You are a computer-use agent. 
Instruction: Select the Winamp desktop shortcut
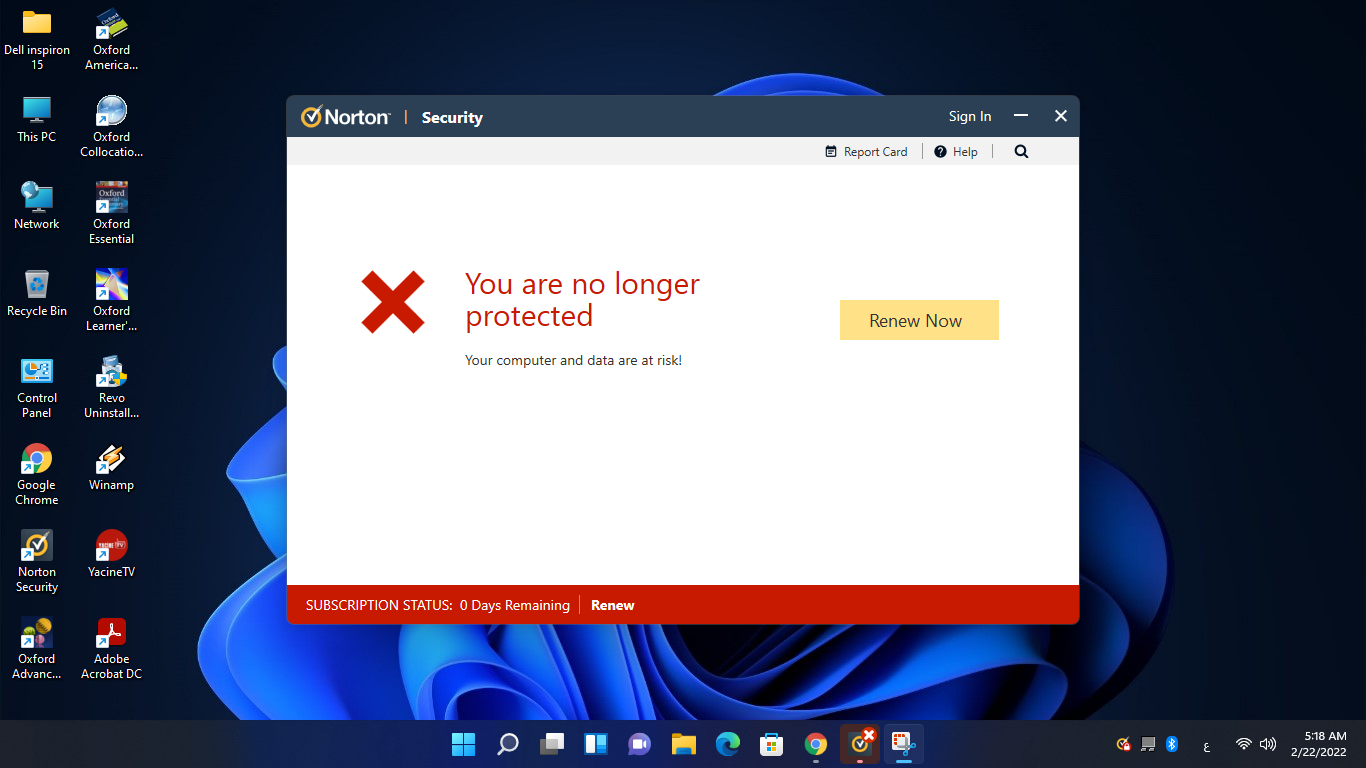click(x=112, y=468)
